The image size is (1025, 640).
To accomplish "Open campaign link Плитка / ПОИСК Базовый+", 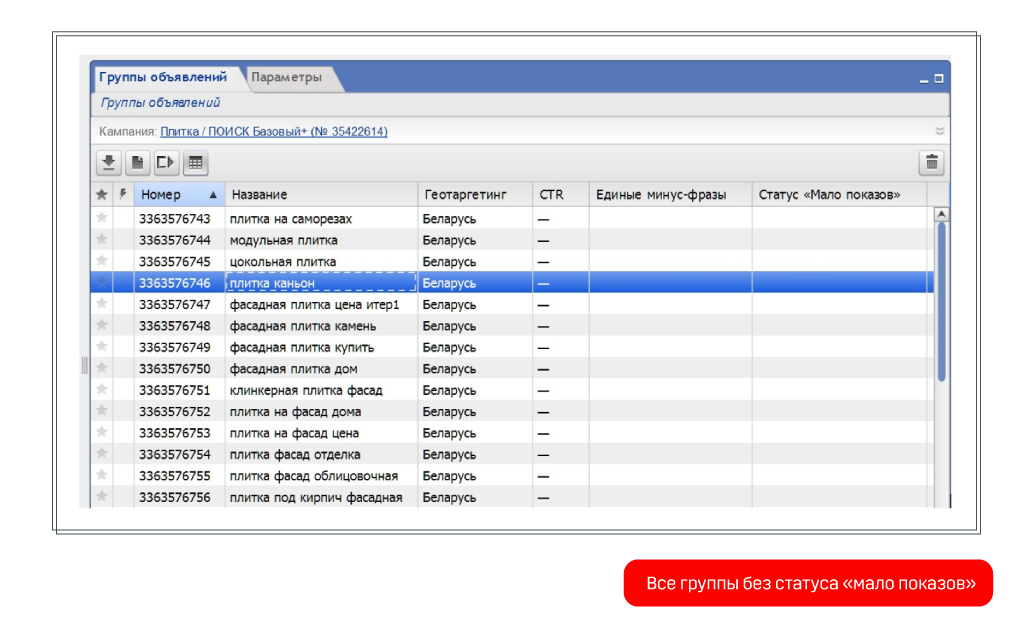I will tap(273, 131).
